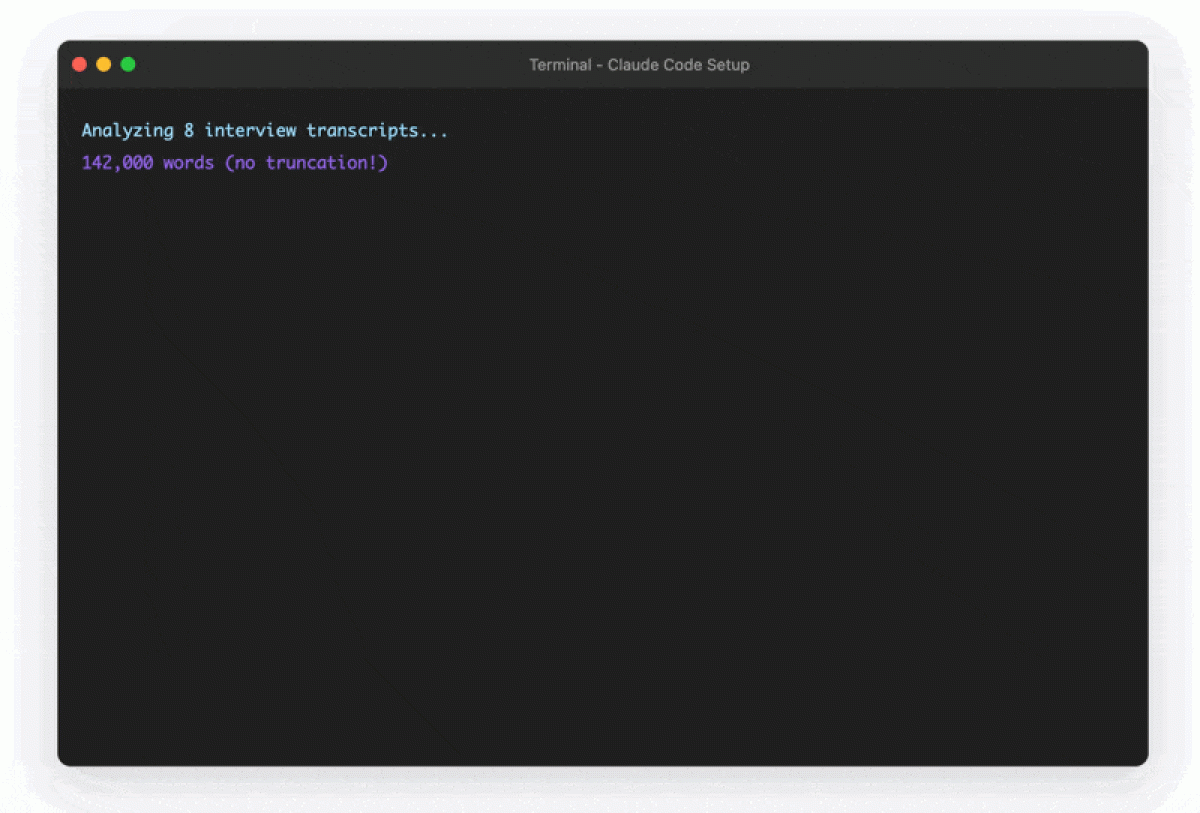Click the "Analyzing 8 interview transcripts..." output line

tap(265, 131)
